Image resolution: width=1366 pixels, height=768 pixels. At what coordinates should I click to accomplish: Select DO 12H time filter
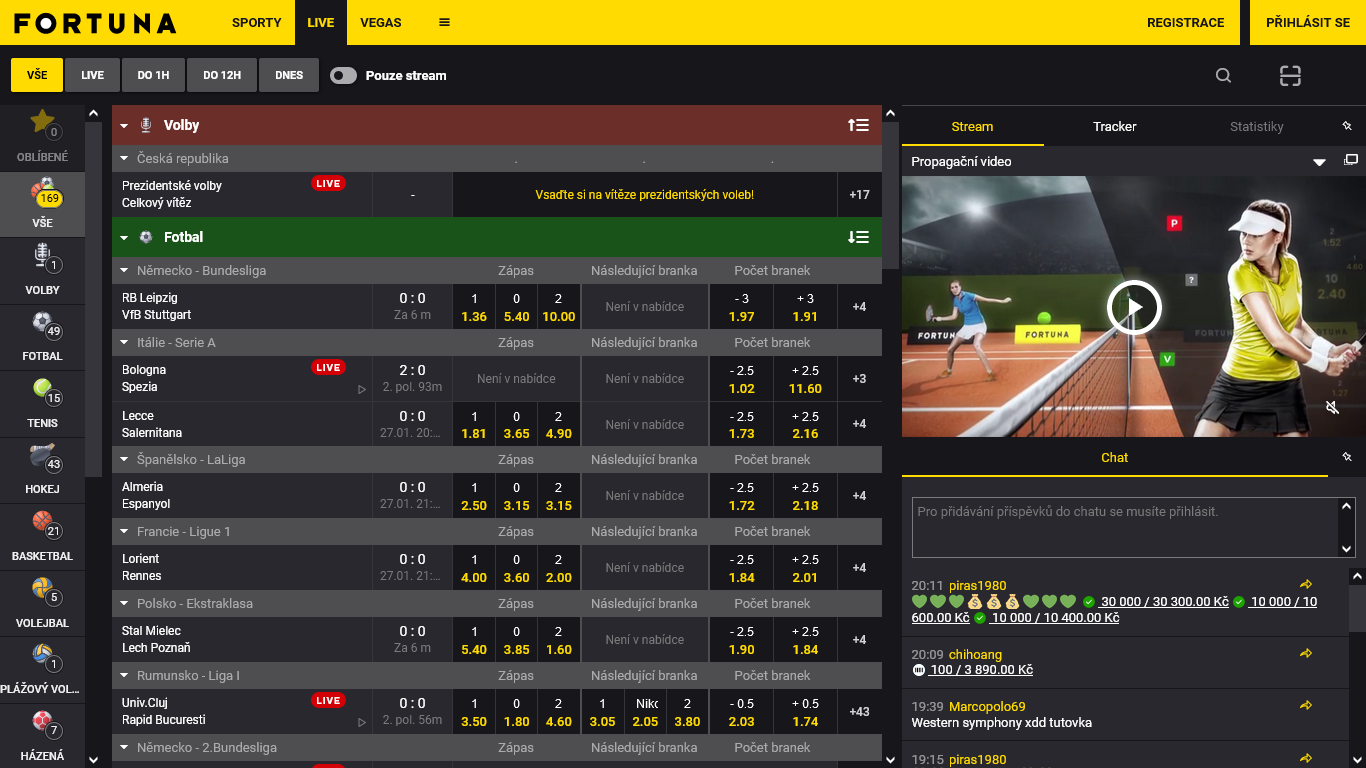pyautogui.click(x=222, y=75)
